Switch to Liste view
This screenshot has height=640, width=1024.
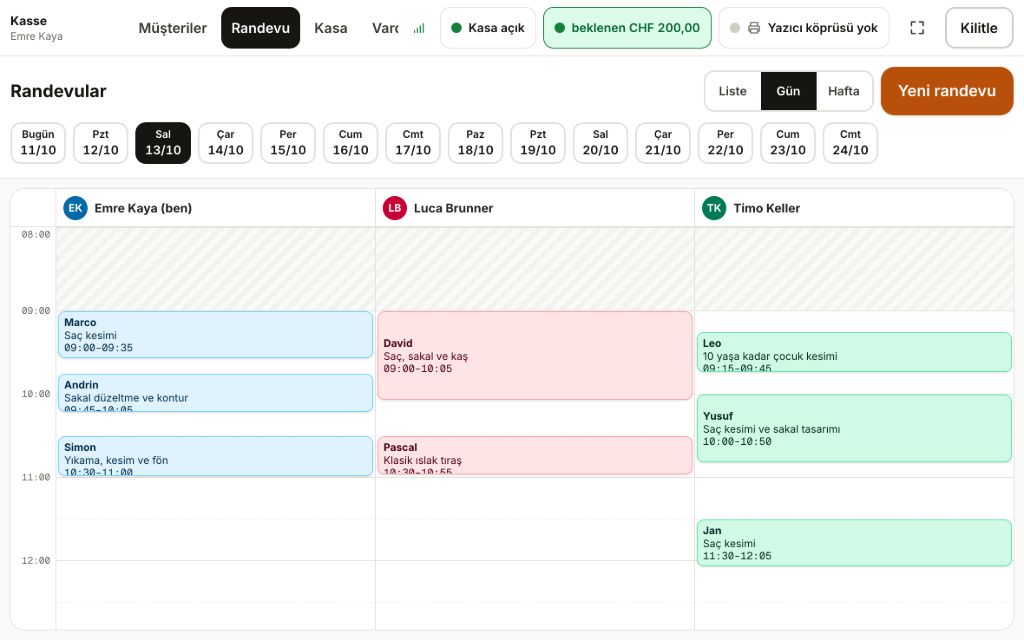[x=733, y=91]
